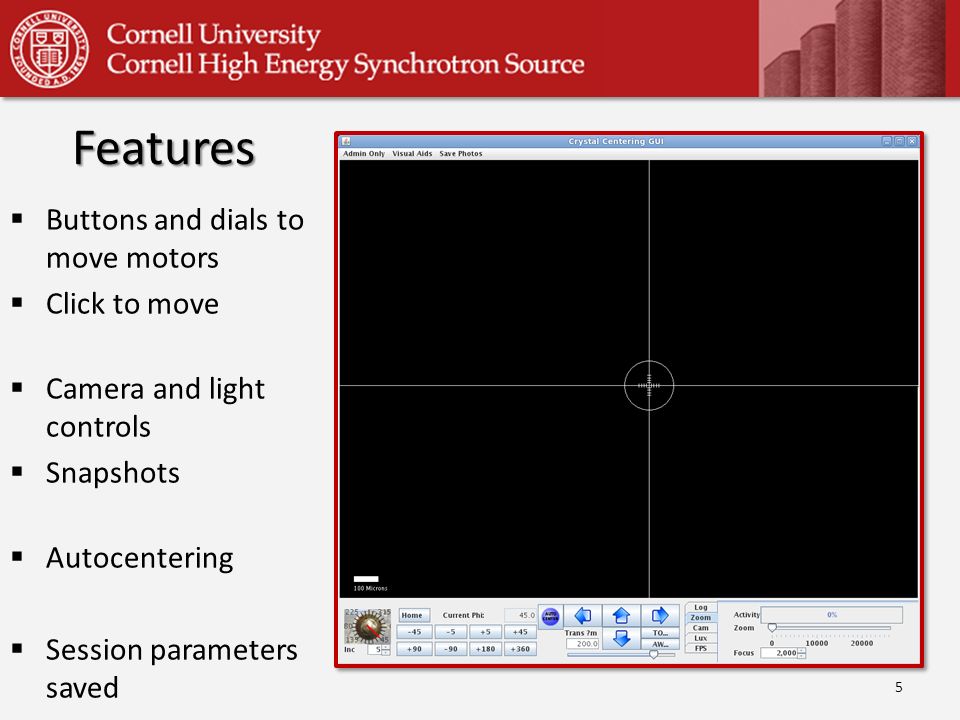The width and height of the screenshot is (960, 720).
Task: Decrease the Inc value with down stepper
Action: (386, 652)
